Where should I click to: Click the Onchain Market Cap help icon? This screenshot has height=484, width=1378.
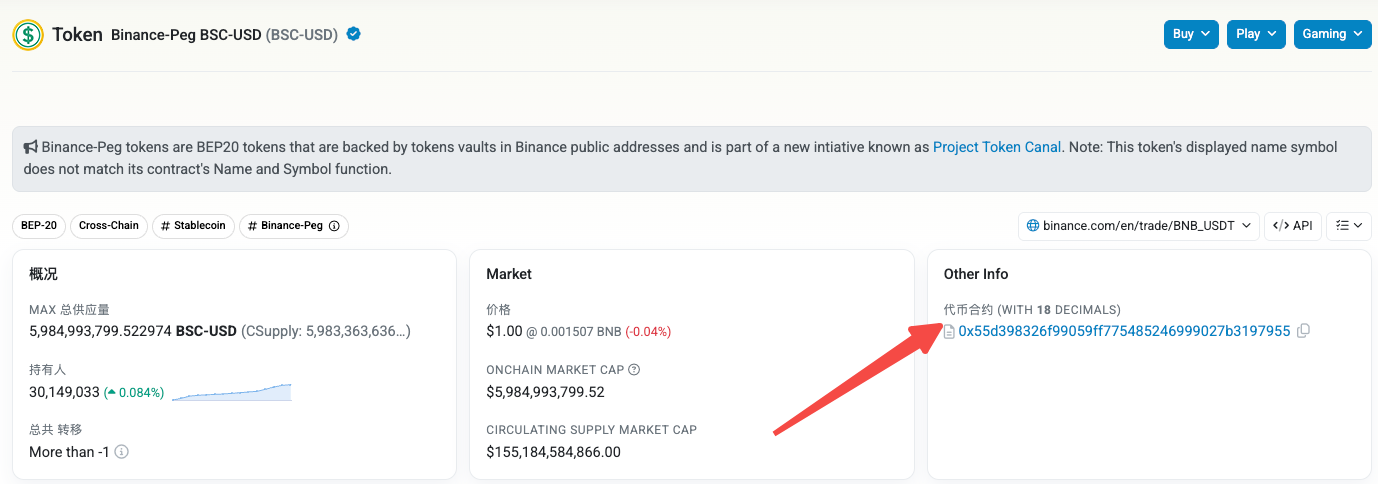[634, 370]
